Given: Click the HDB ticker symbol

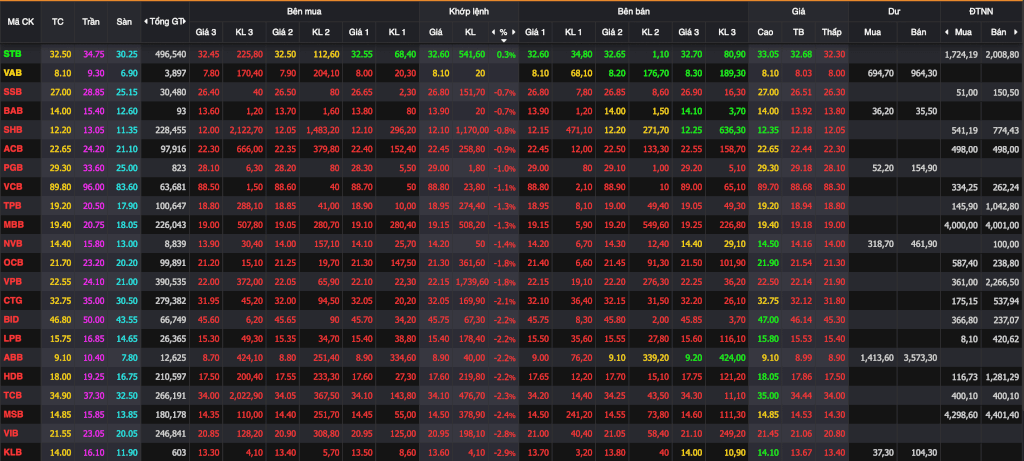Looking at the screenshot, I should (x=12, y=376).
